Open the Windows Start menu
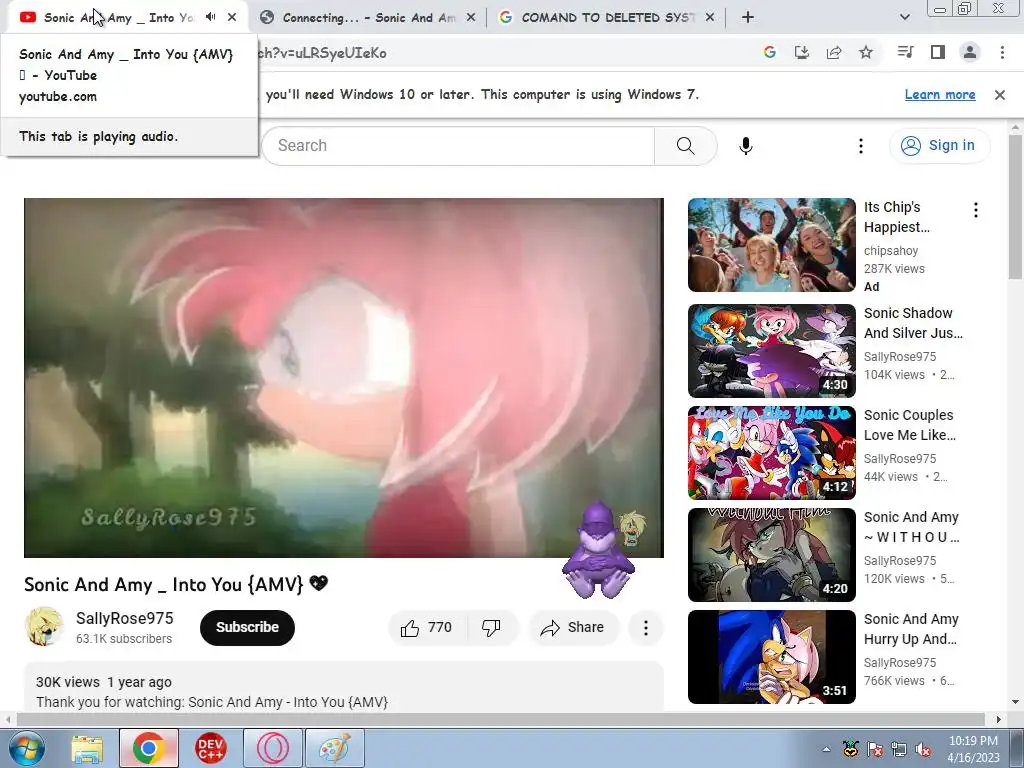The width and height of the screenshot is (1024, 768). 25,748
